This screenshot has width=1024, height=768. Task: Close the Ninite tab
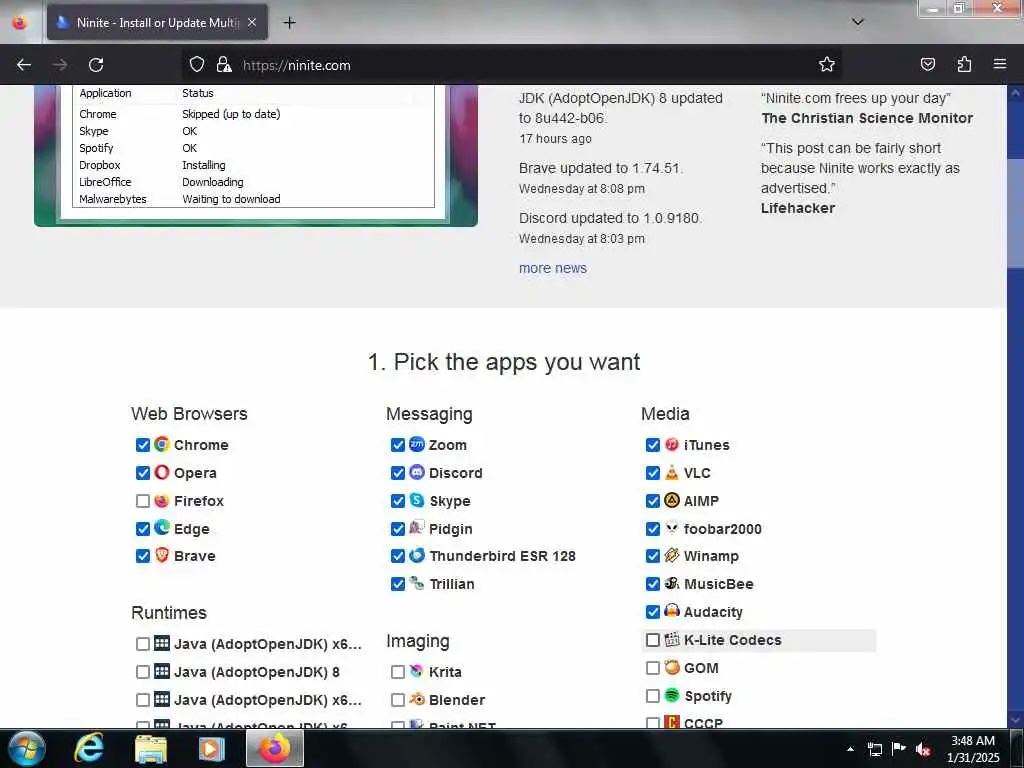[252, 22]
